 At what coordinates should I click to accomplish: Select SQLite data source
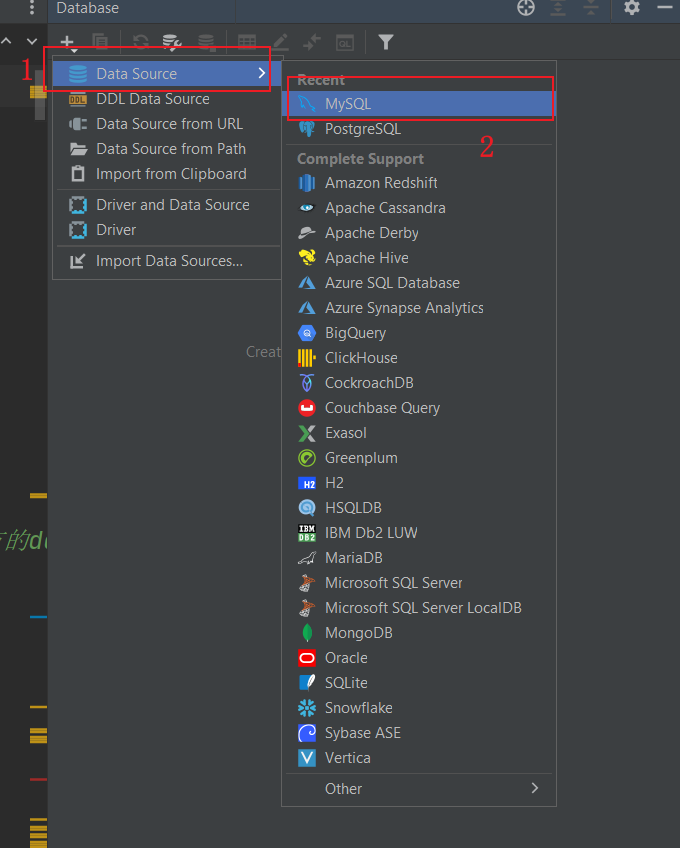tap(419, 683)
